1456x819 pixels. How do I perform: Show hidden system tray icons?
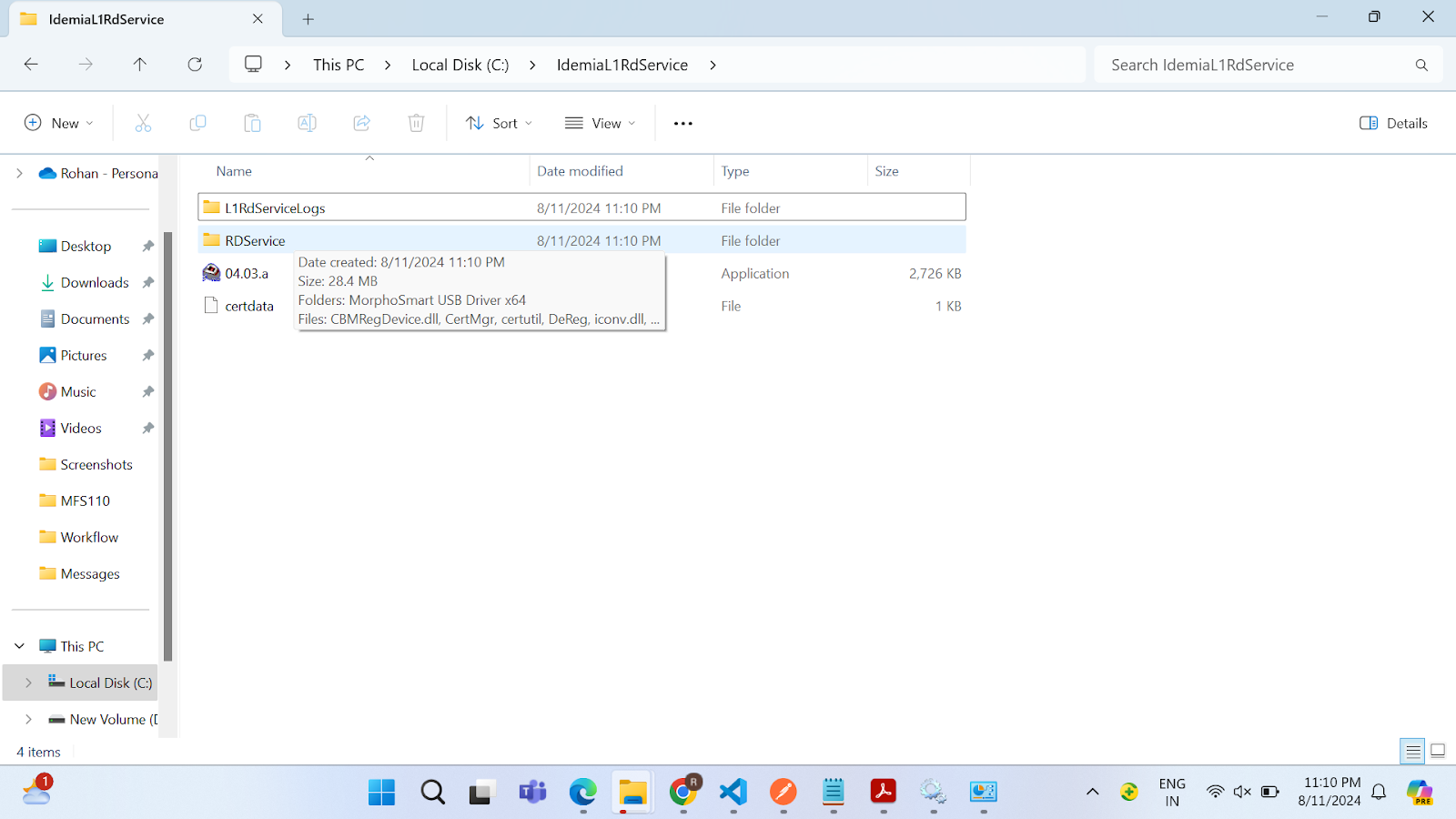tap(1092, 792)
